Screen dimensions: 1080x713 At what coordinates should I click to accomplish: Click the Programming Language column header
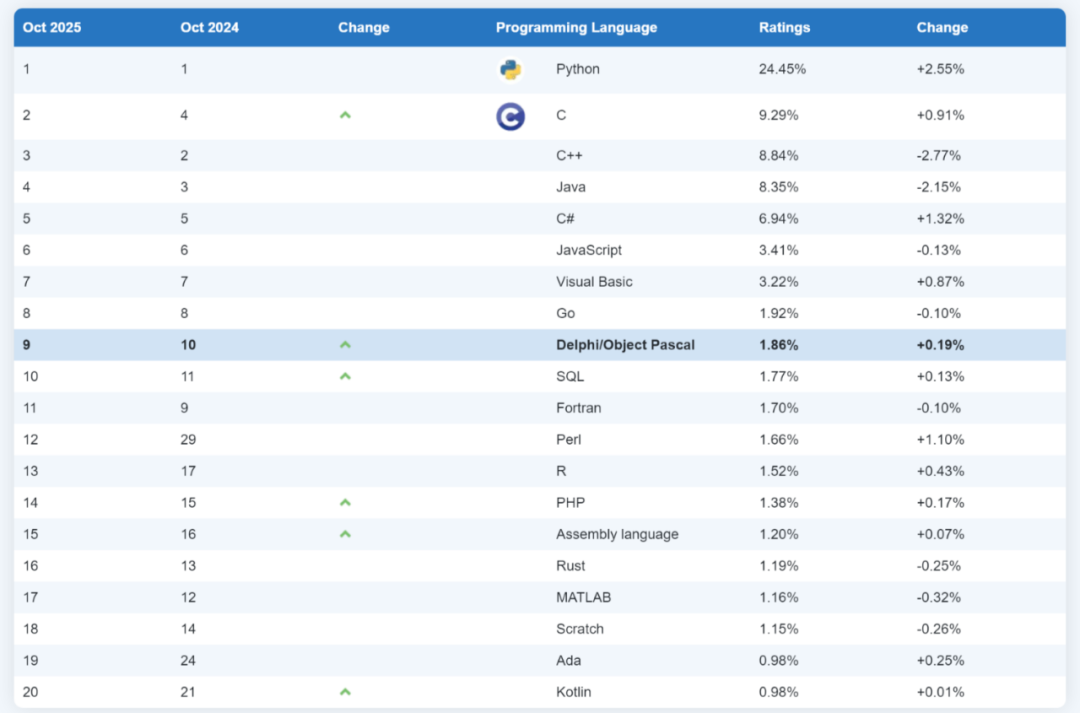(576, 28)
